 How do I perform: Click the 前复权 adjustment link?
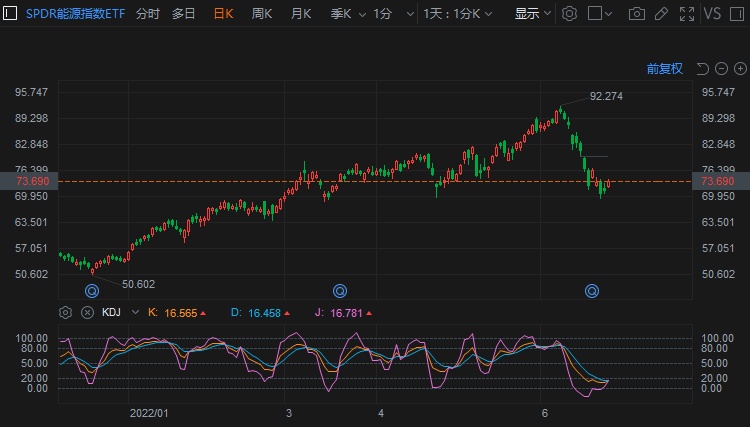coord(664,69)
